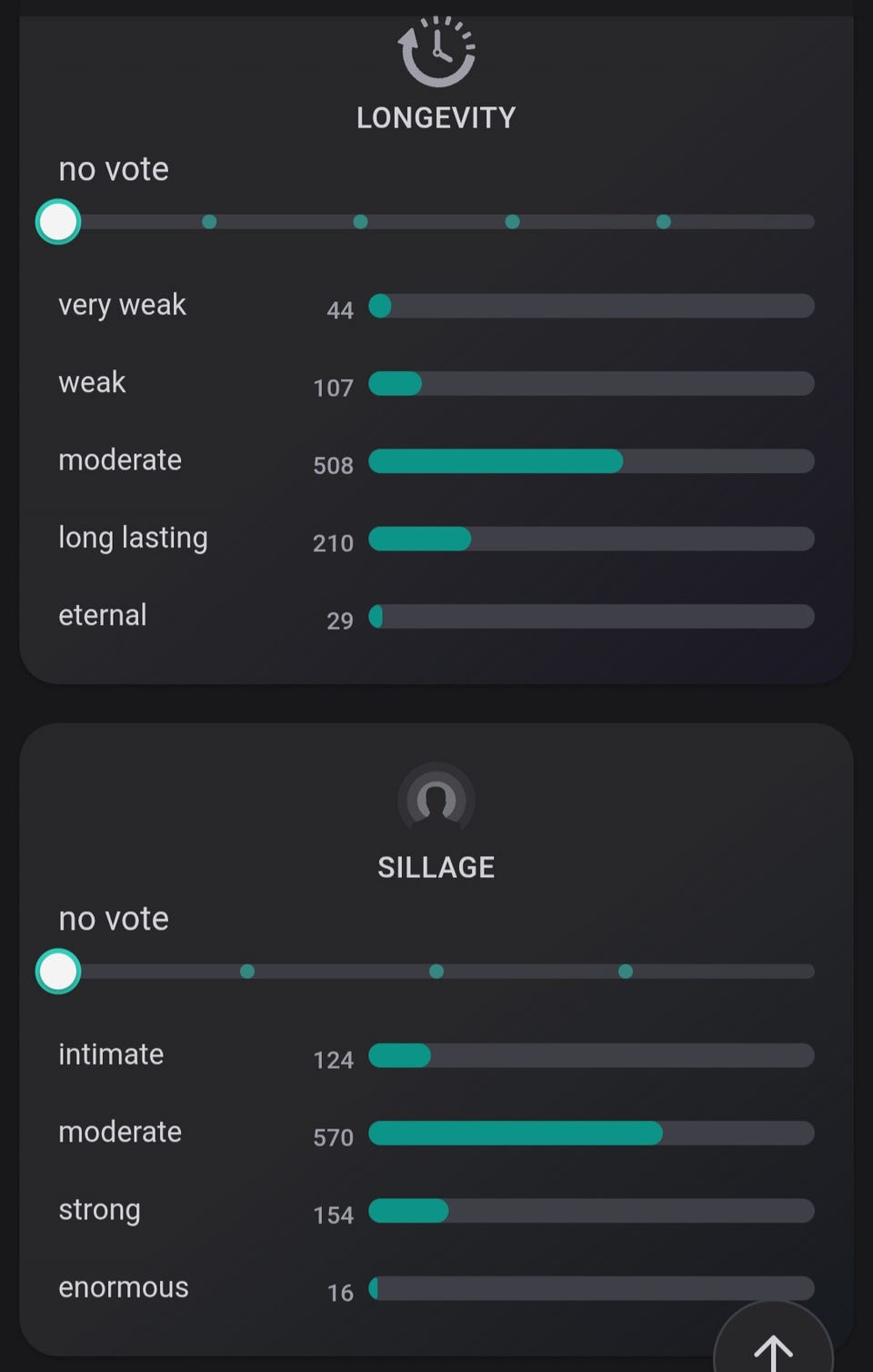
Task: Click the Sillage slider's white handle
Action: 58,972
